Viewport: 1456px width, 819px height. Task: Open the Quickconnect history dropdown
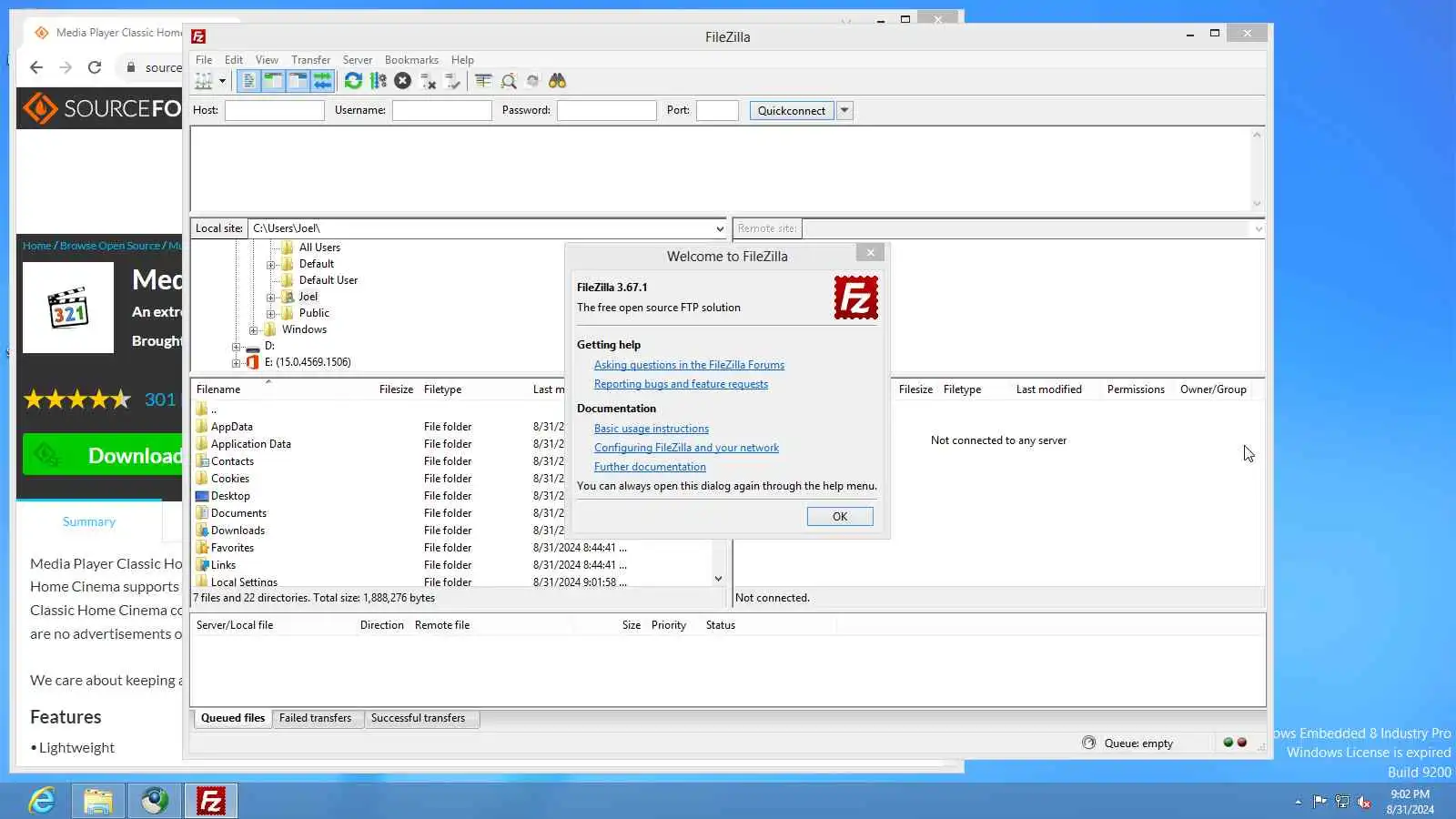click(x=844, y=111)
